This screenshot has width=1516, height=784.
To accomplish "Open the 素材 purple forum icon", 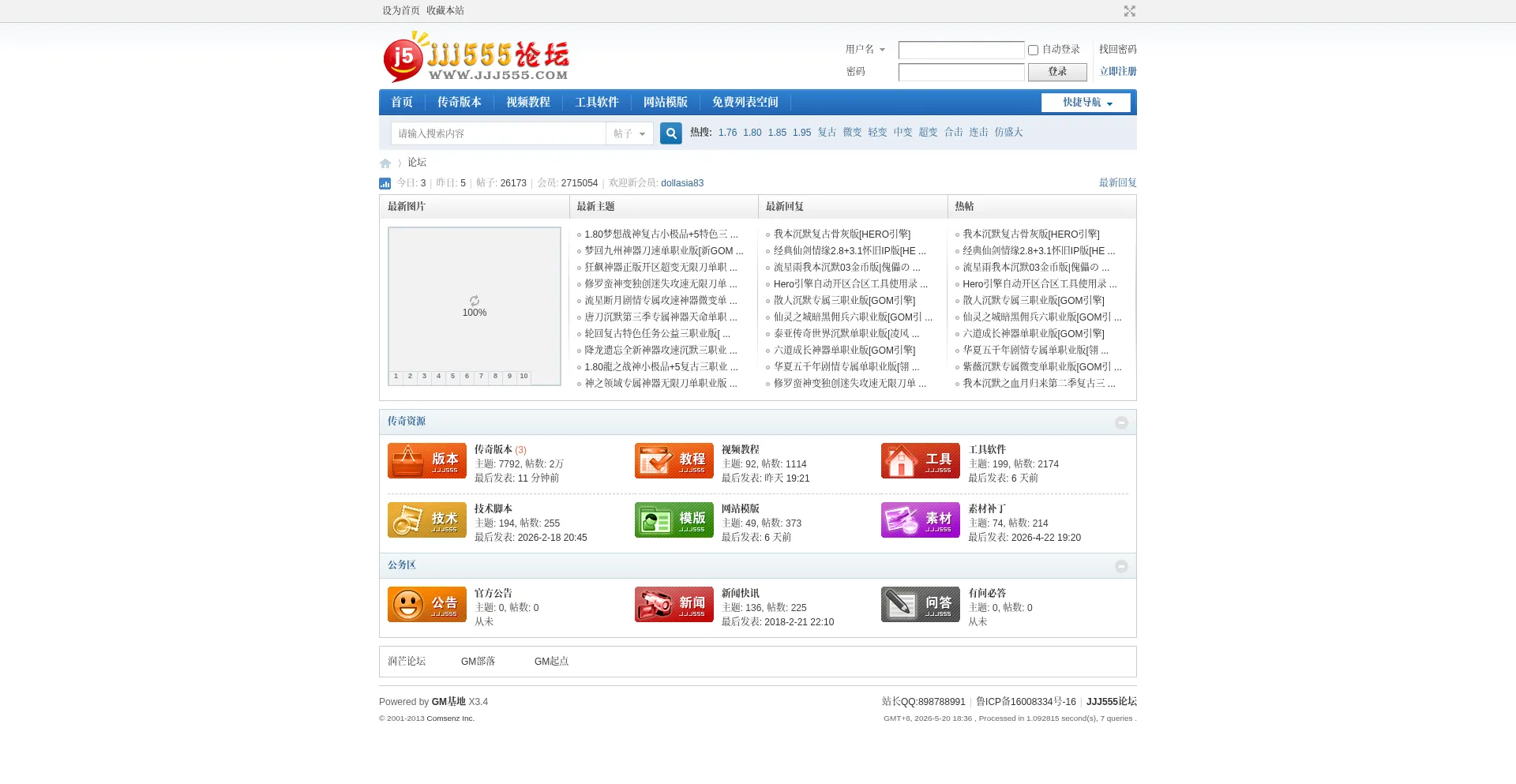I will pyautogui.click(x=921, y=520).
